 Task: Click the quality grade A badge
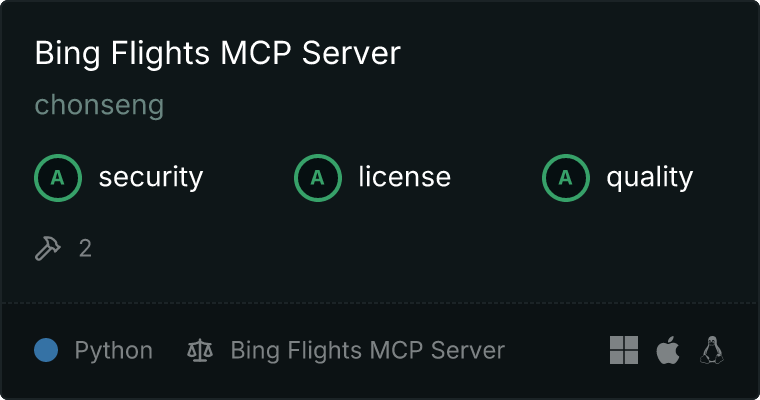pos(566,178)
